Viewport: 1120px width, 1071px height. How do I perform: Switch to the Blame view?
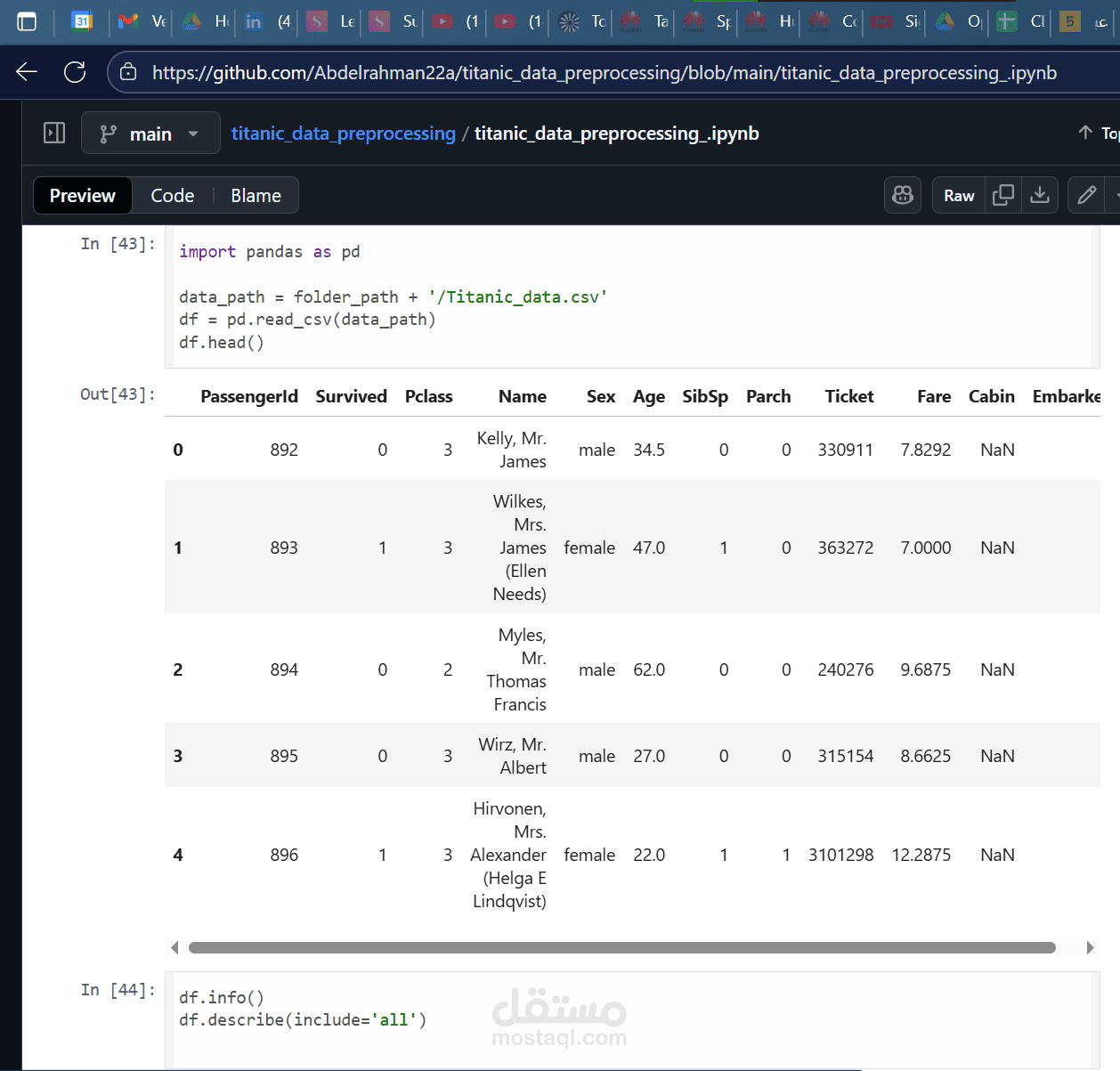256,196
